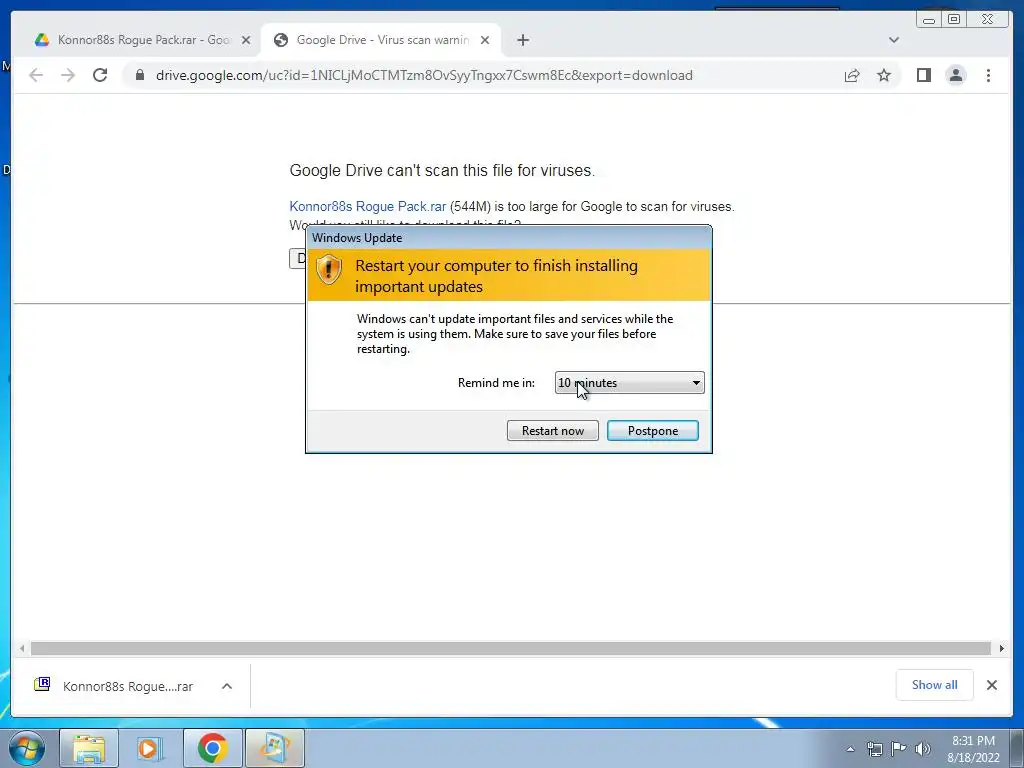1024x768 pixels.
Task: Click the Chrome taskbar icon
Action: (x=212, y=748)
